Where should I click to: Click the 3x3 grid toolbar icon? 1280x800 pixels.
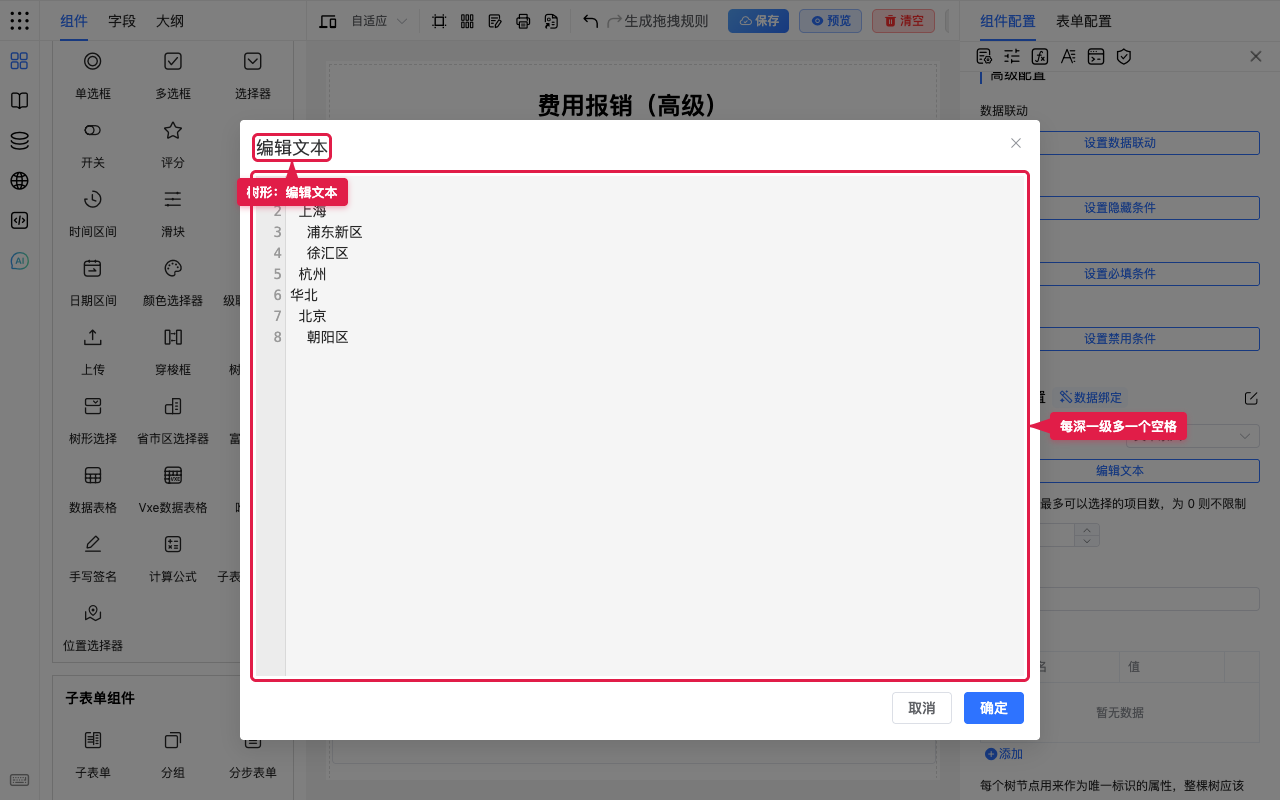(x=467, y=21)
